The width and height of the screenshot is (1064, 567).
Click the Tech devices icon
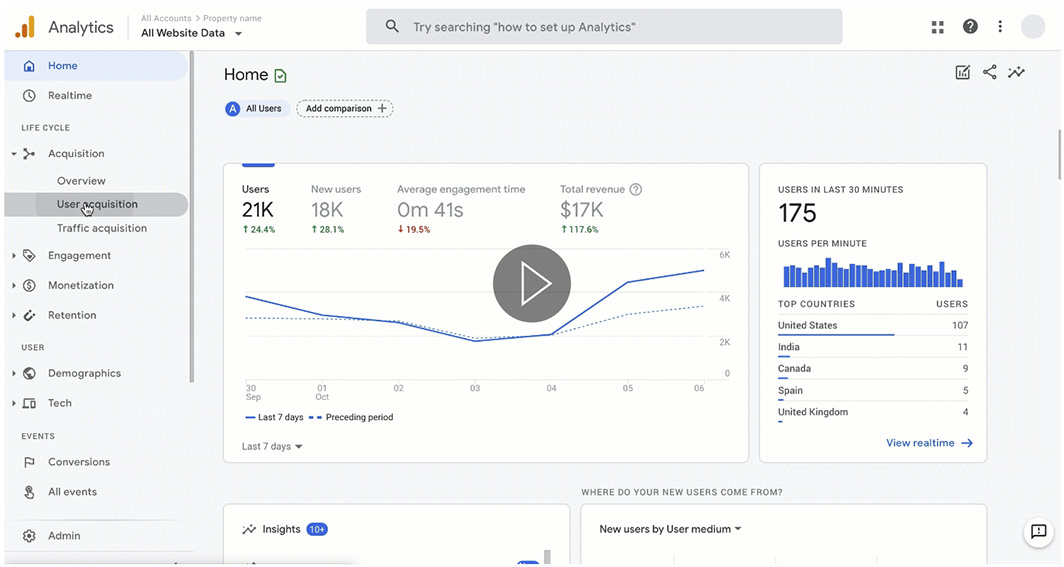coord(29,404)
